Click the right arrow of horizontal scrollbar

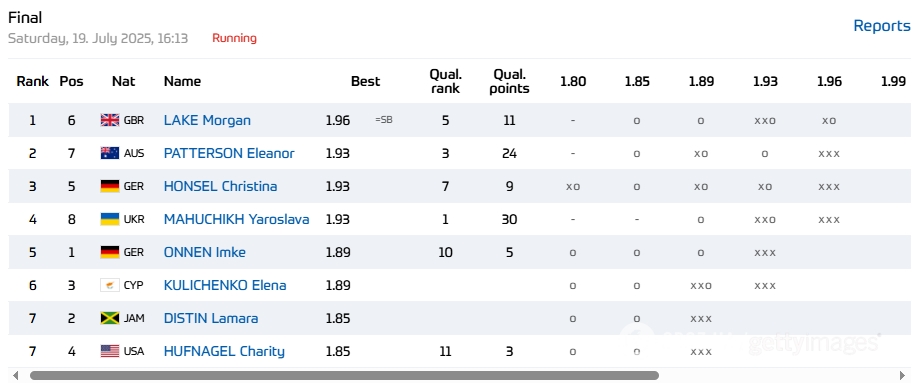point(903,376)
